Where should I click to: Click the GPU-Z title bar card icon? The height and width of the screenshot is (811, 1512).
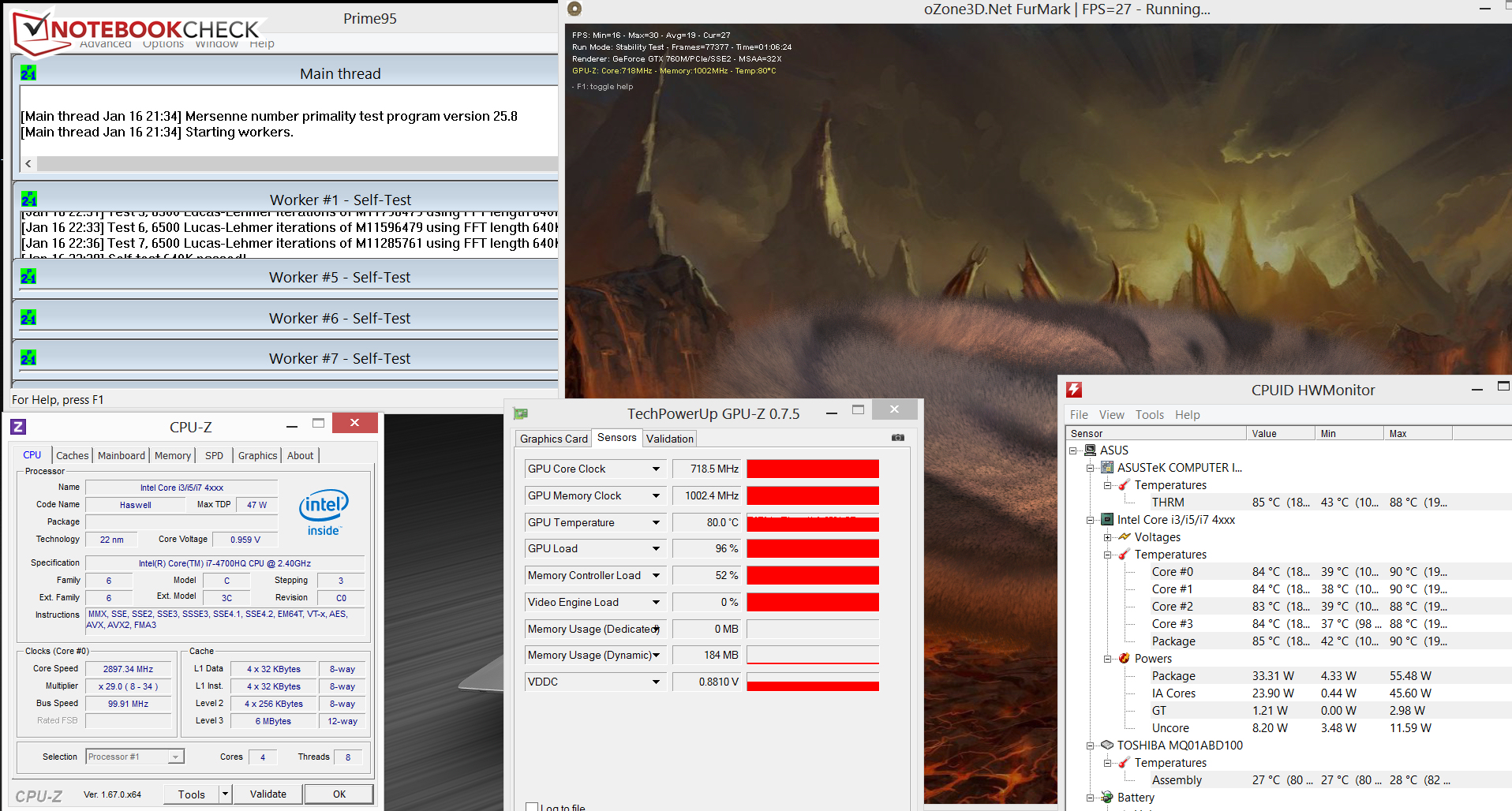coord(521,413)
